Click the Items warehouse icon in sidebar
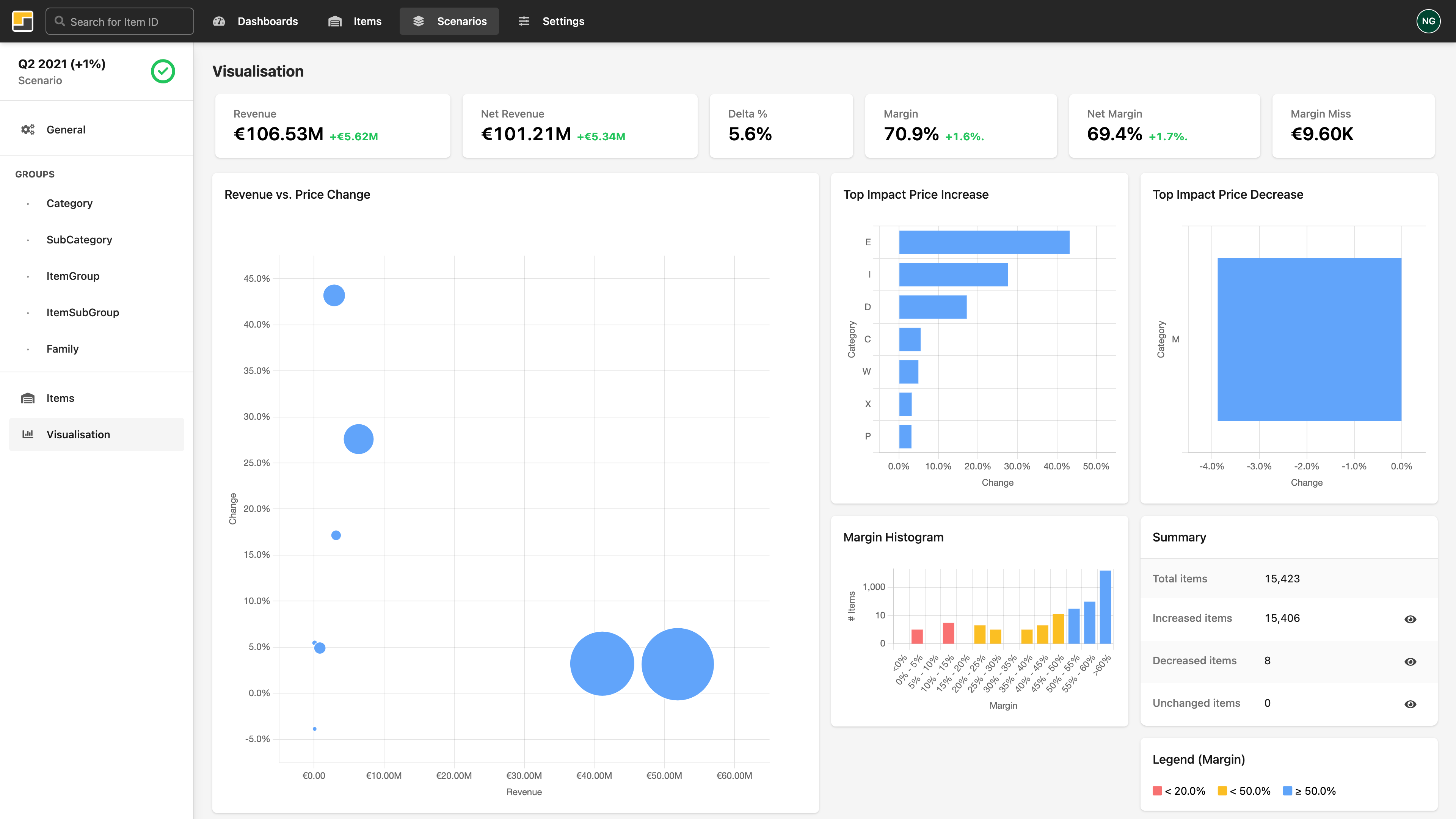The width and height of the screenshot is (1456, 819). pyautogui.click(x=28, y=398)
